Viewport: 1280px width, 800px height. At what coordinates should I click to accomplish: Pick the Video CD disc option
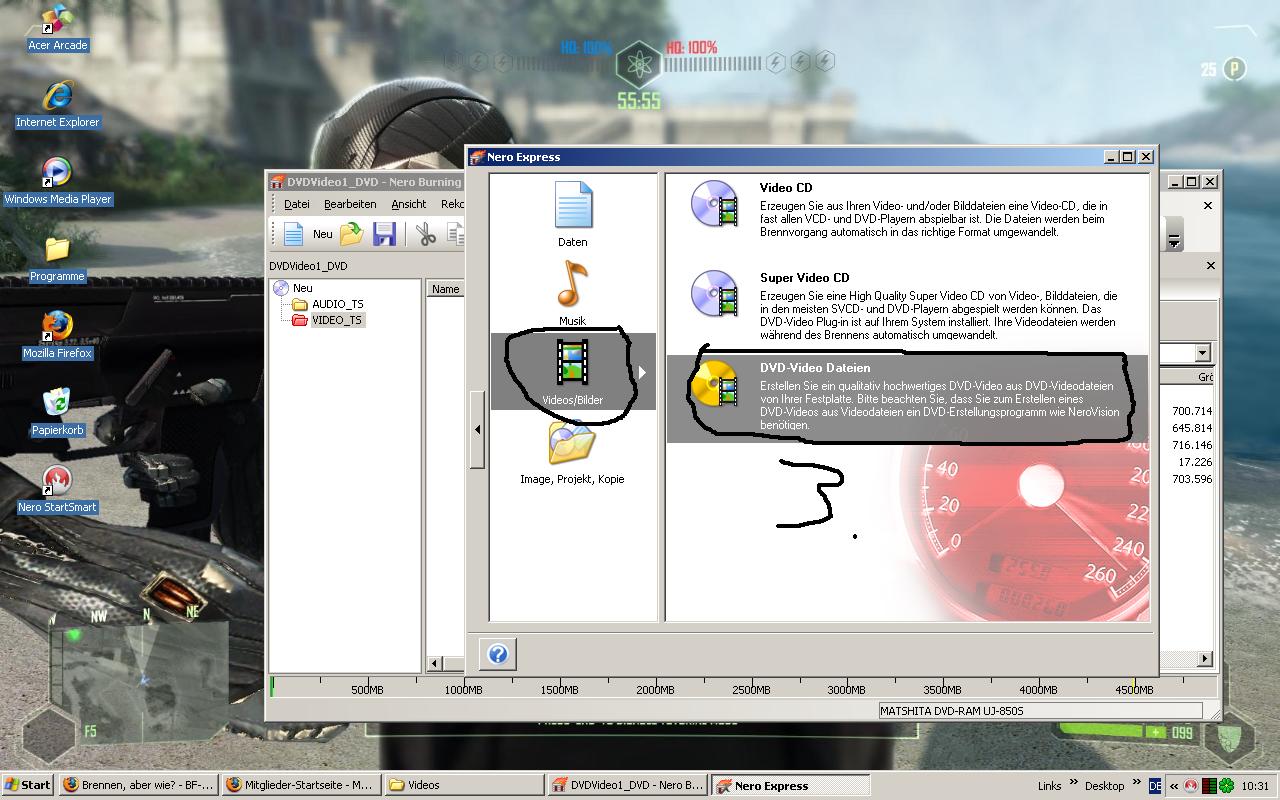click(714, 205)
